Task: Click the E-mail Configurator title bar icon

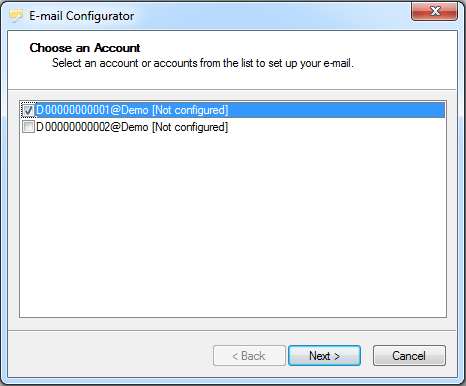Action: coord(16,16)
